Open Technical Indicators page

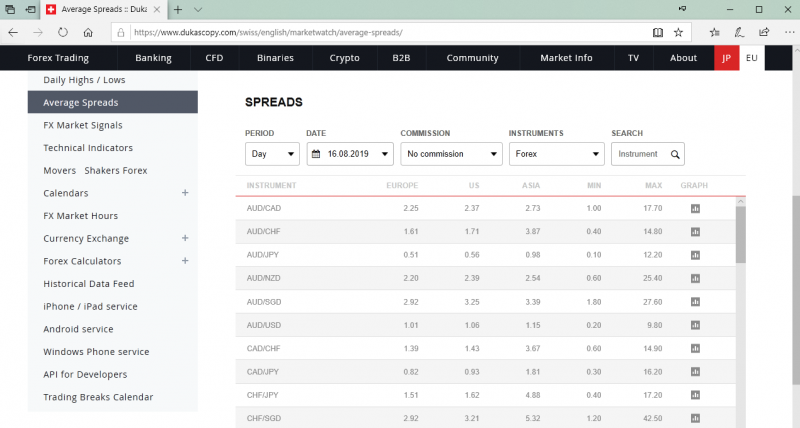pos(88,148)
